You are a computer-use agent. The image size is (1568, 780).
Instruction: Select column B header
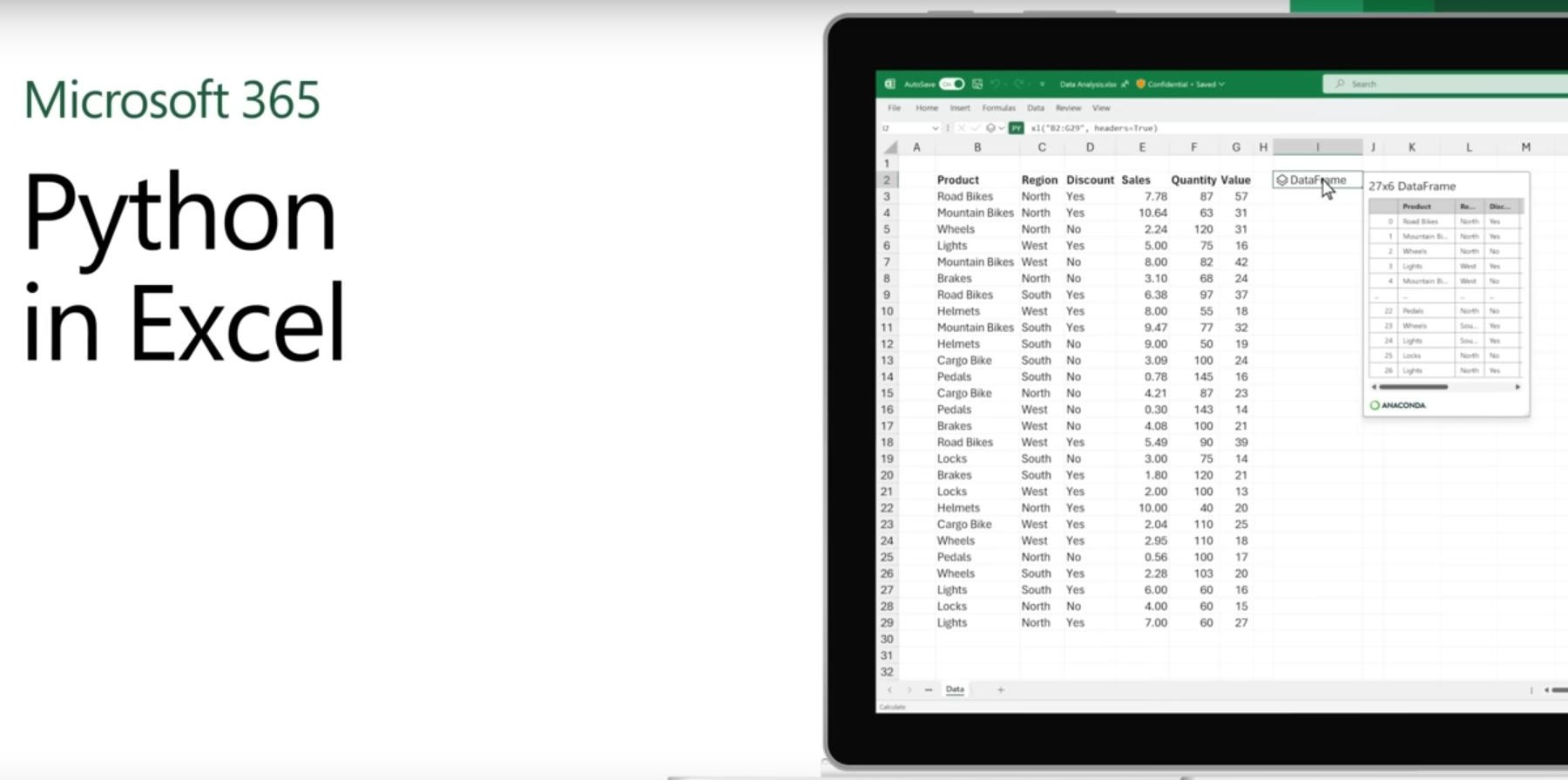coord(977,147)
